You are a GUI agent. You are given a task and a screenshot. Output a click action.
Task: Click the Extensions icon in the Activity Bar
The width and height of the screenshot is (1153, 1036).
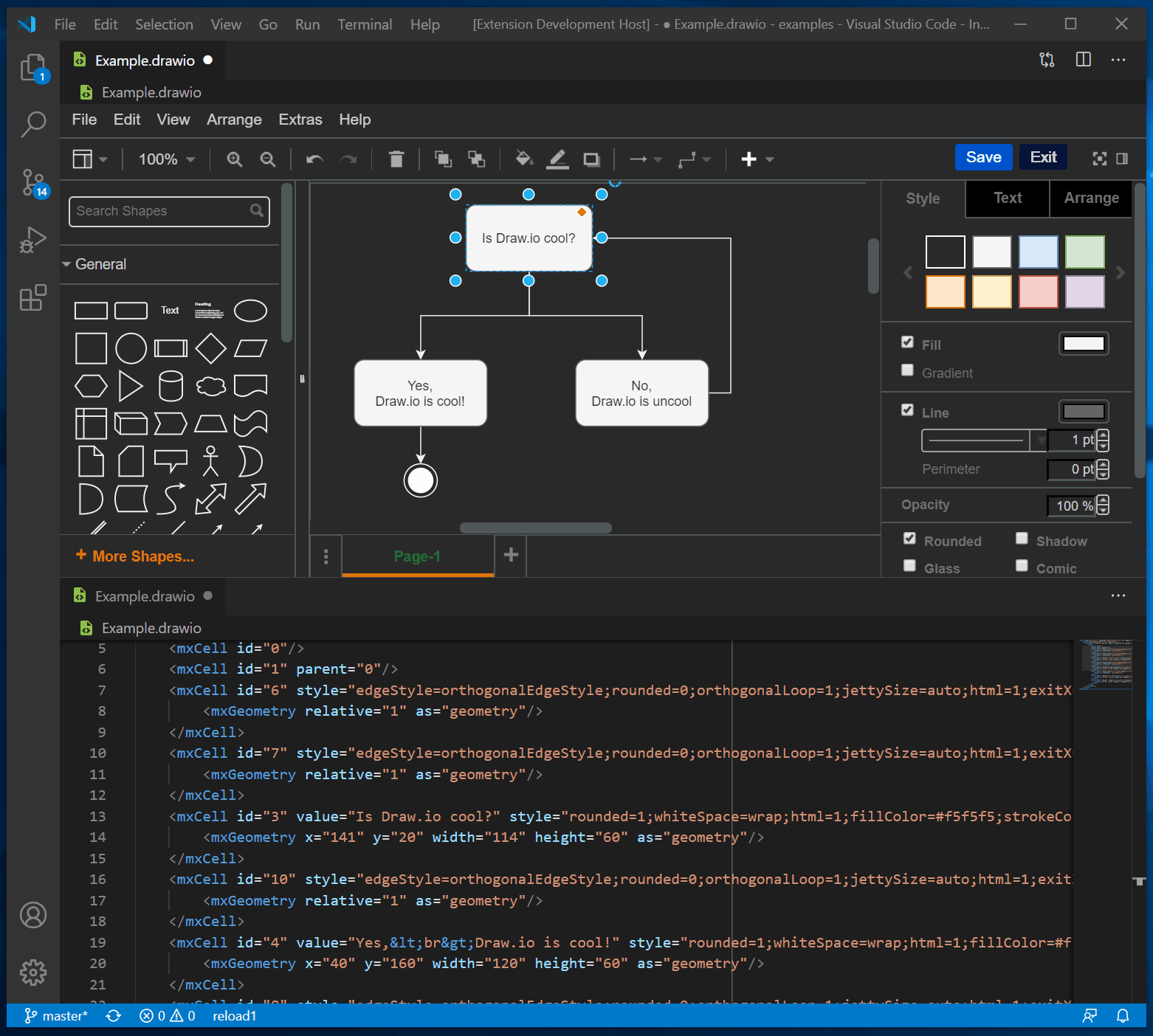[32, 297]
